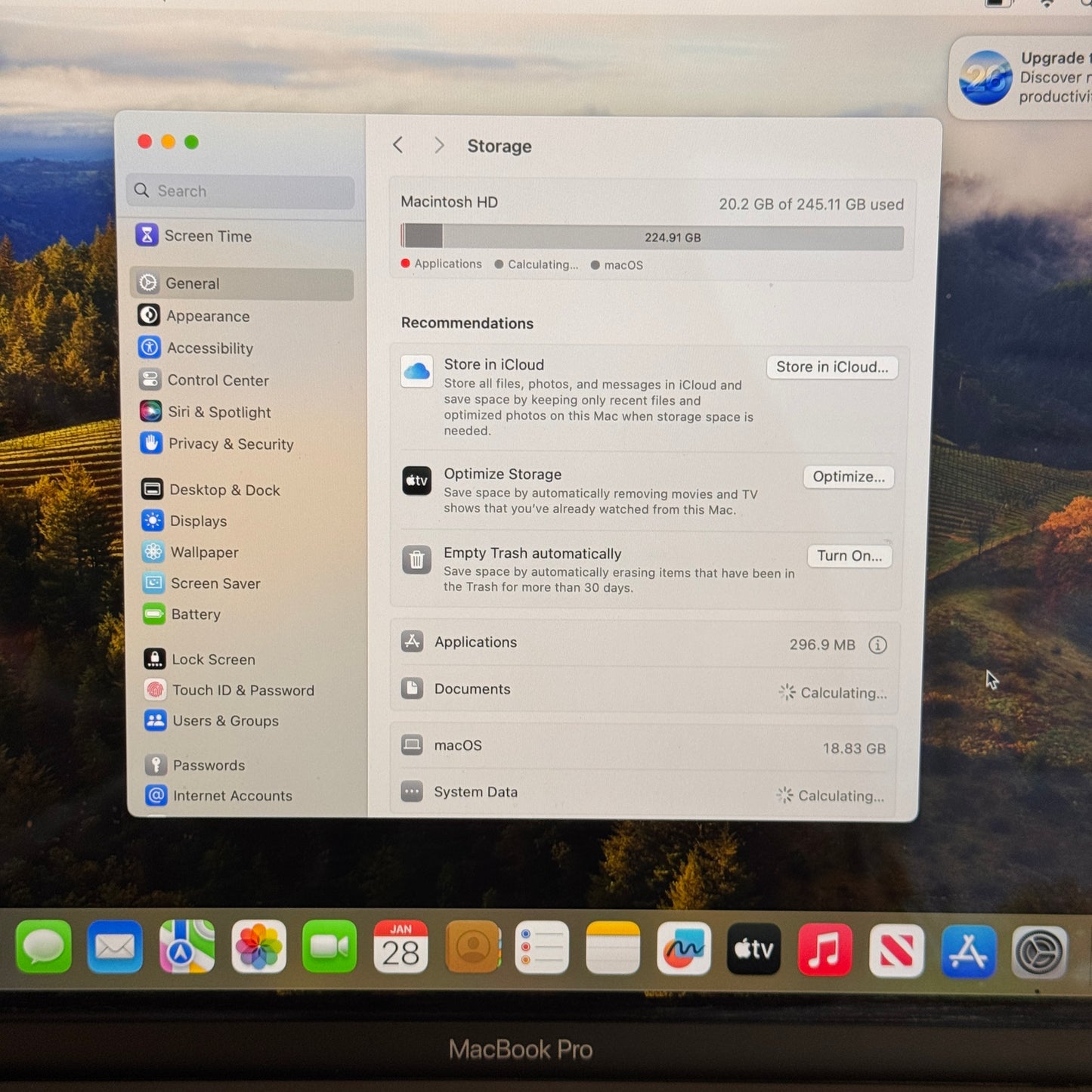This screenshot has height=1092, width=1092.
Task: Click the Apple TV icon beside Optimize Storage
Action: pyautogui.click(x=416, y=481)
